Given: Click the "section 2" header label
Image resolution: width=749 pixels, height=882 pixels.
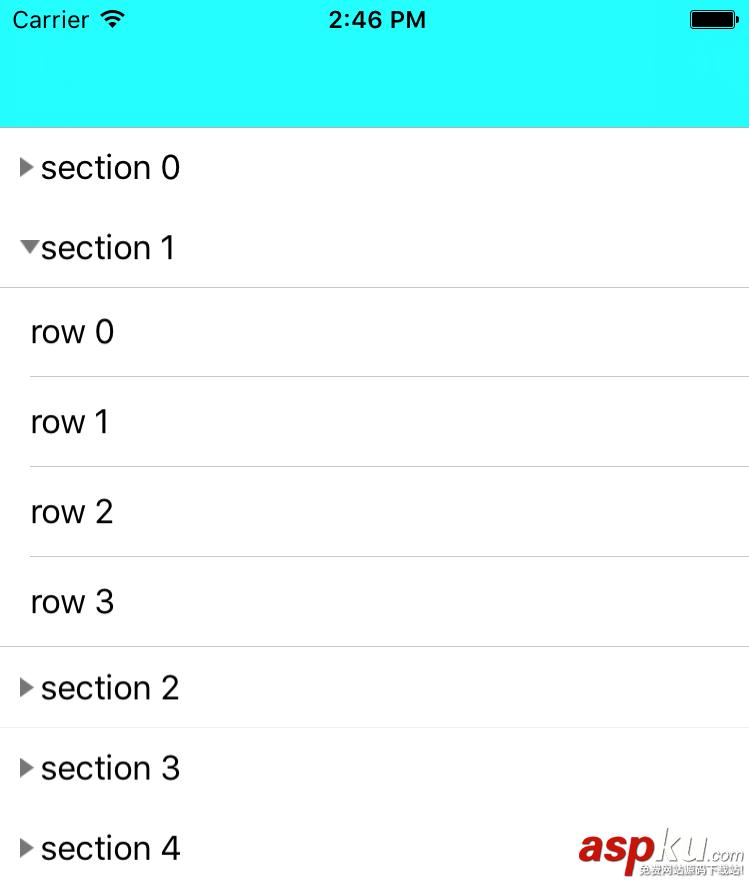Looking at the screenshot, I should coord(110,687).
